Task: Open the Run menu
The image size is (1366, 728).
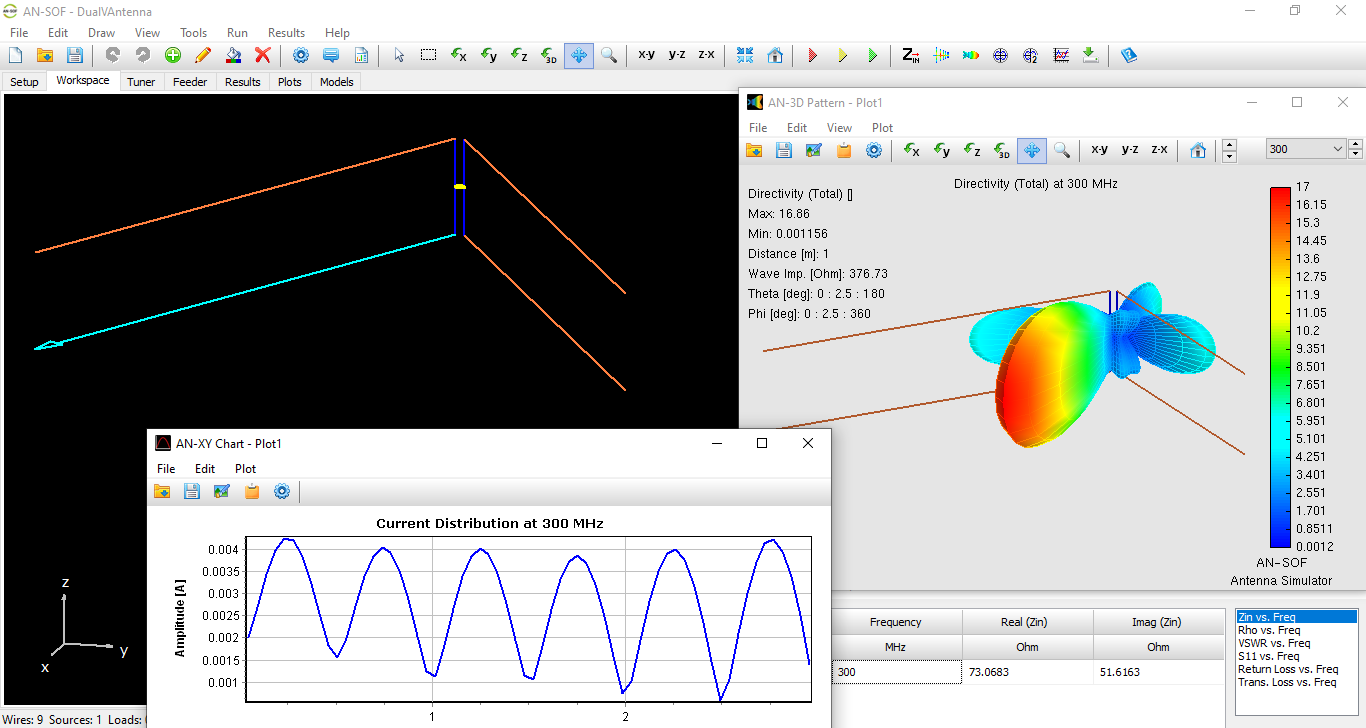Action: 238,33
